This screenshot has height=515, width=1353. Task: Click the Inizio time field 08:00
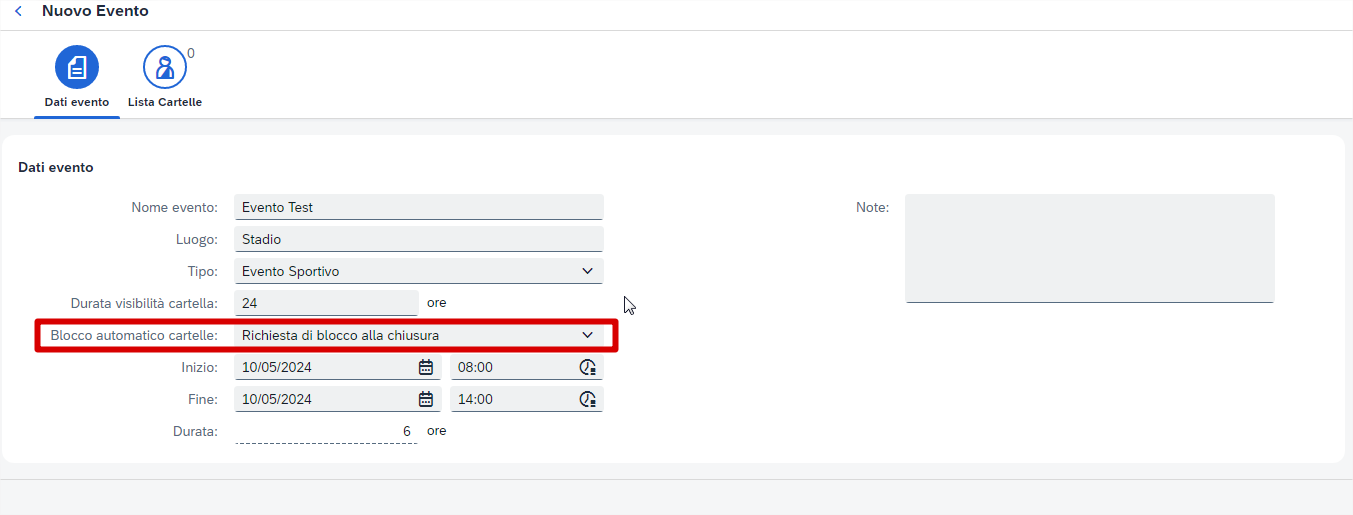(527, 367)
